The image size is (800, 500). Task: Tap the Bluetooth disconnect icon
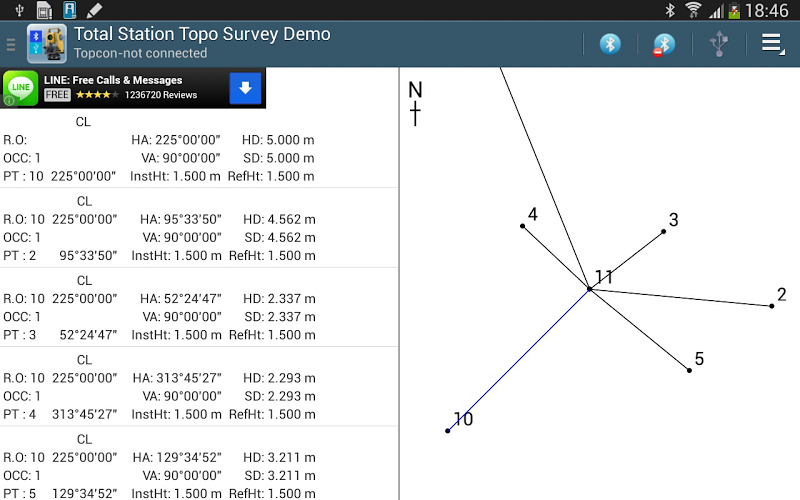tap(664, 44)
